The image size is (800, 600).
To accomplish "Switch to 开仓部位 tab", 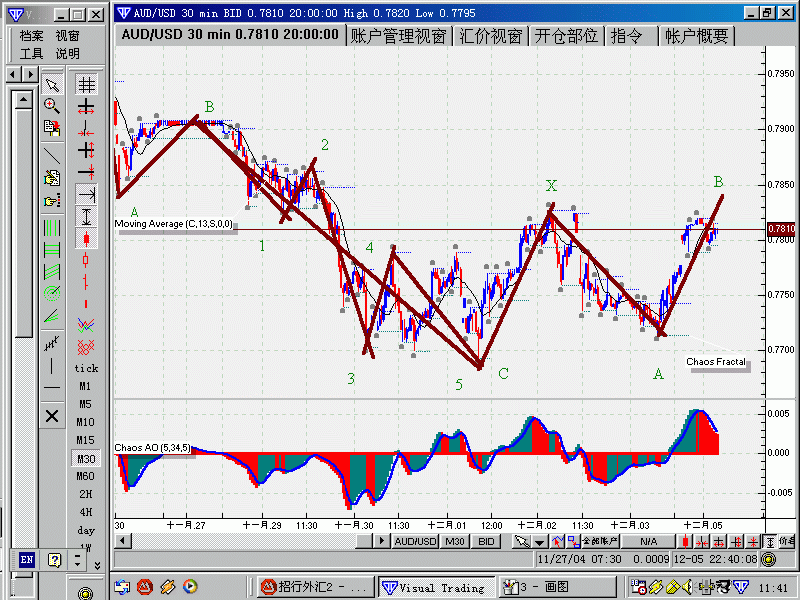I will click(x=566, y=36).
